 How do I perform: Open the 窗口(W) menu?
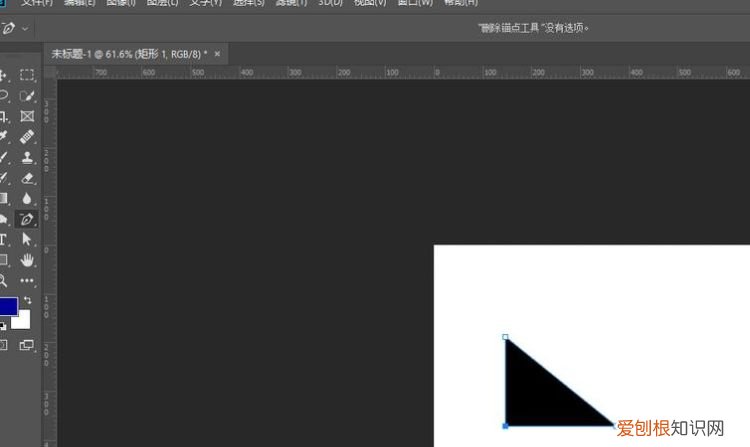click(415, 3)
